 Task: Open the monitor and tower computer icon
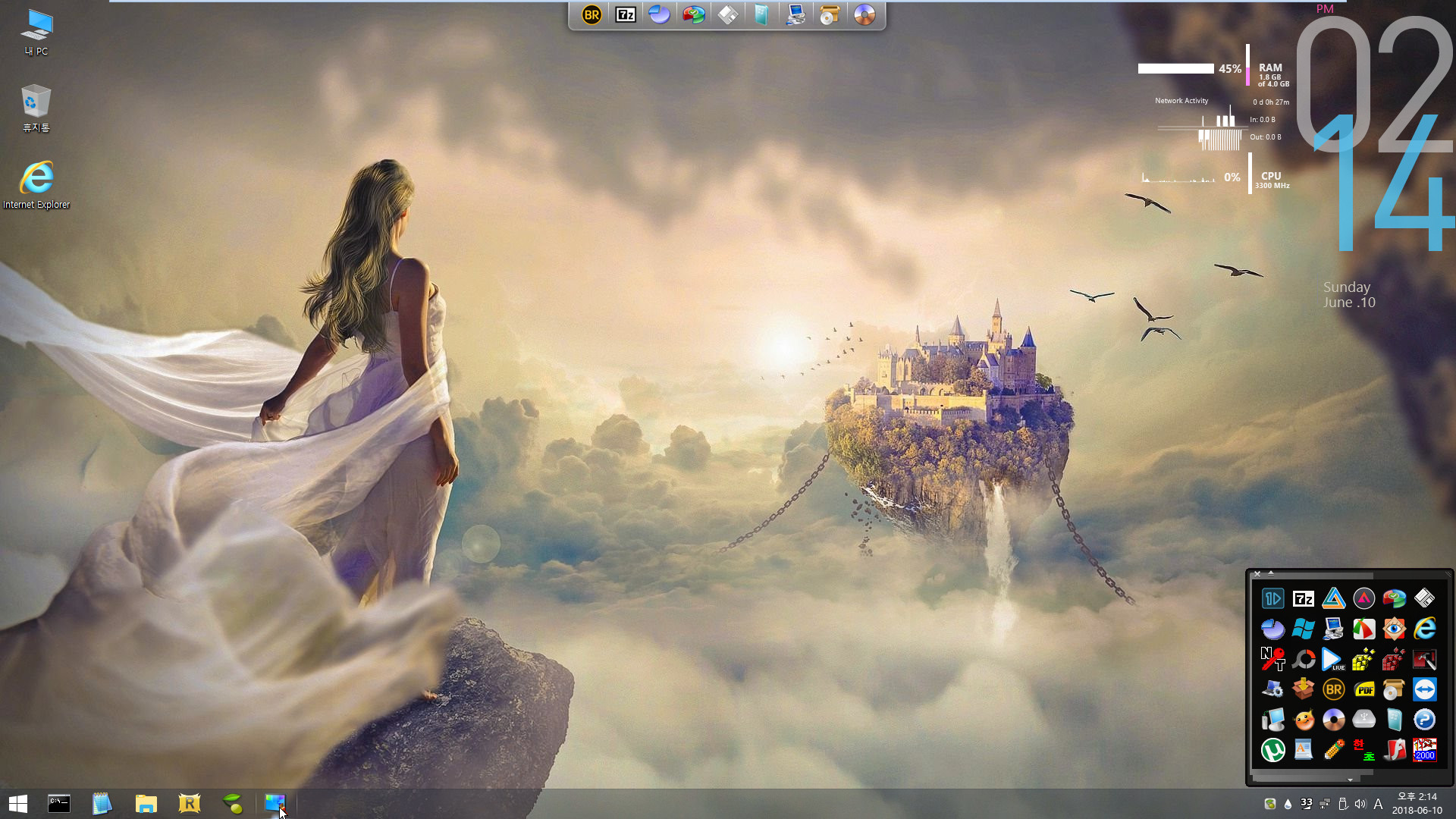[x=1273, y=720]
